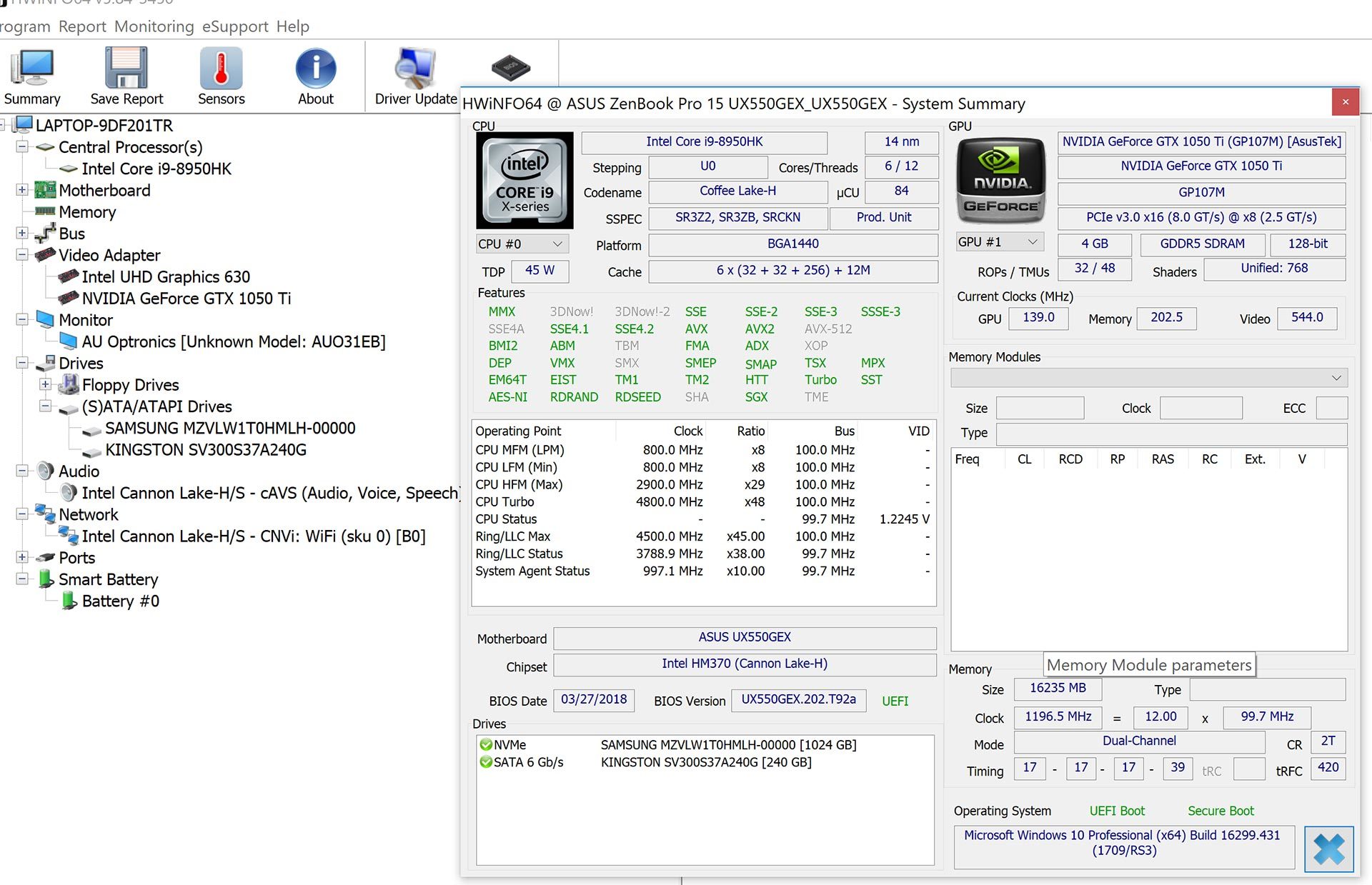Select the Bus tree icon
This screenshot has height=885, width=1372.
coord(45,233)
